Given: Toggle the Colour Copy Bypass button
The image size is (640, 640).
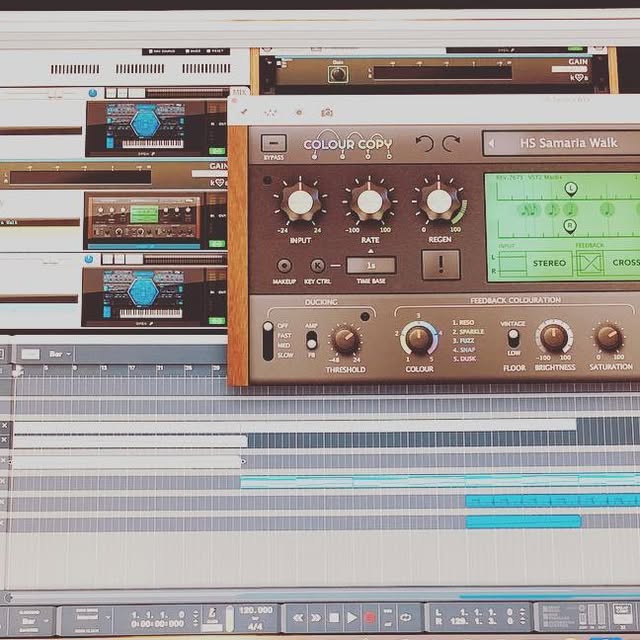Looking at the screenshot, I should (273, 143).
